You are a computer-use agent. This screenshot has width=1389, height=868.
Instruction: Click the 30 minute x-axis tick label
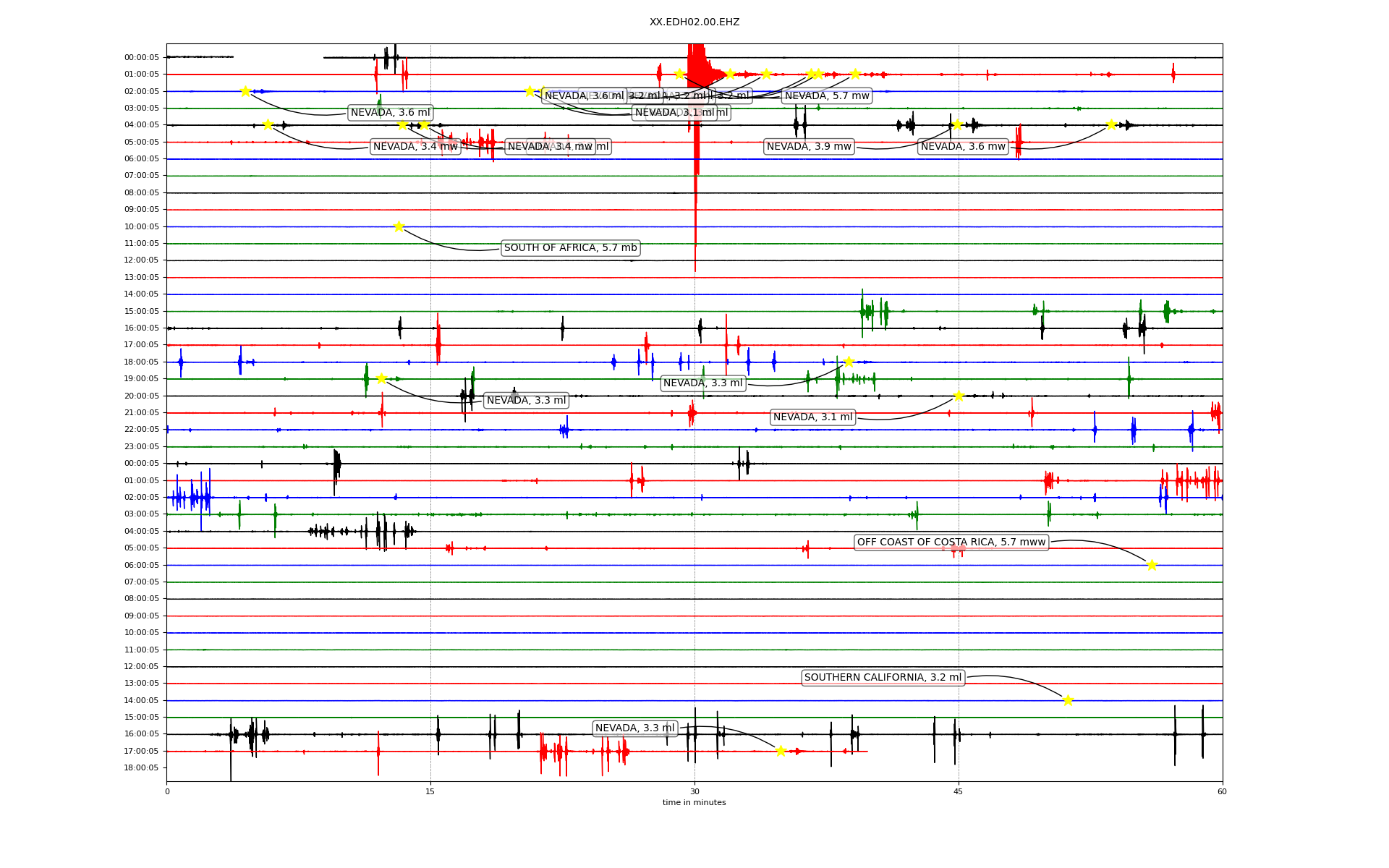[x=694, y=791]
